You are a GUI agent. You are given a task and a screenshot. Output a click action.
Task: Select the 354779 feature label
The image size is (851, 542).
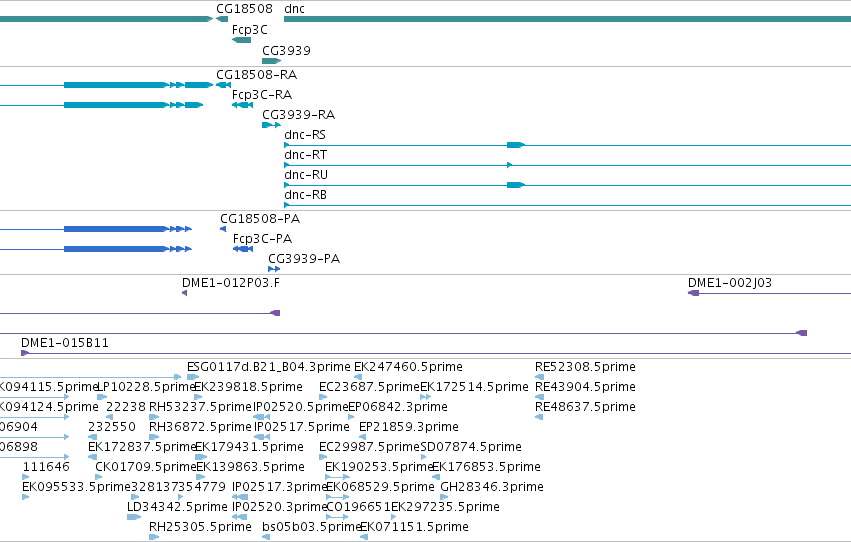(x=202, y=487)
